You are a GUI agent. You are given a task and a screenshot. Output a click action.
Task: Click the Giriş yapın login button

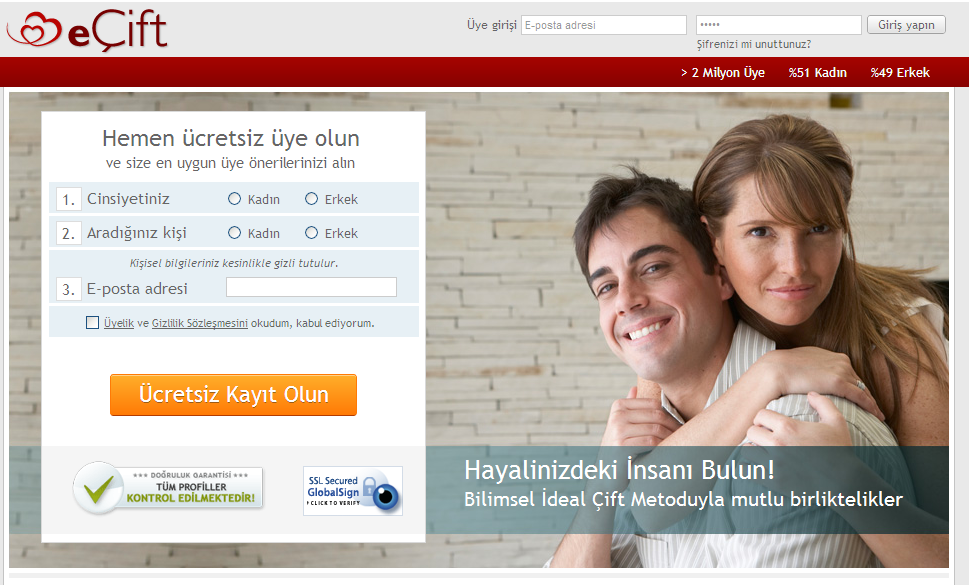(906, 25)
